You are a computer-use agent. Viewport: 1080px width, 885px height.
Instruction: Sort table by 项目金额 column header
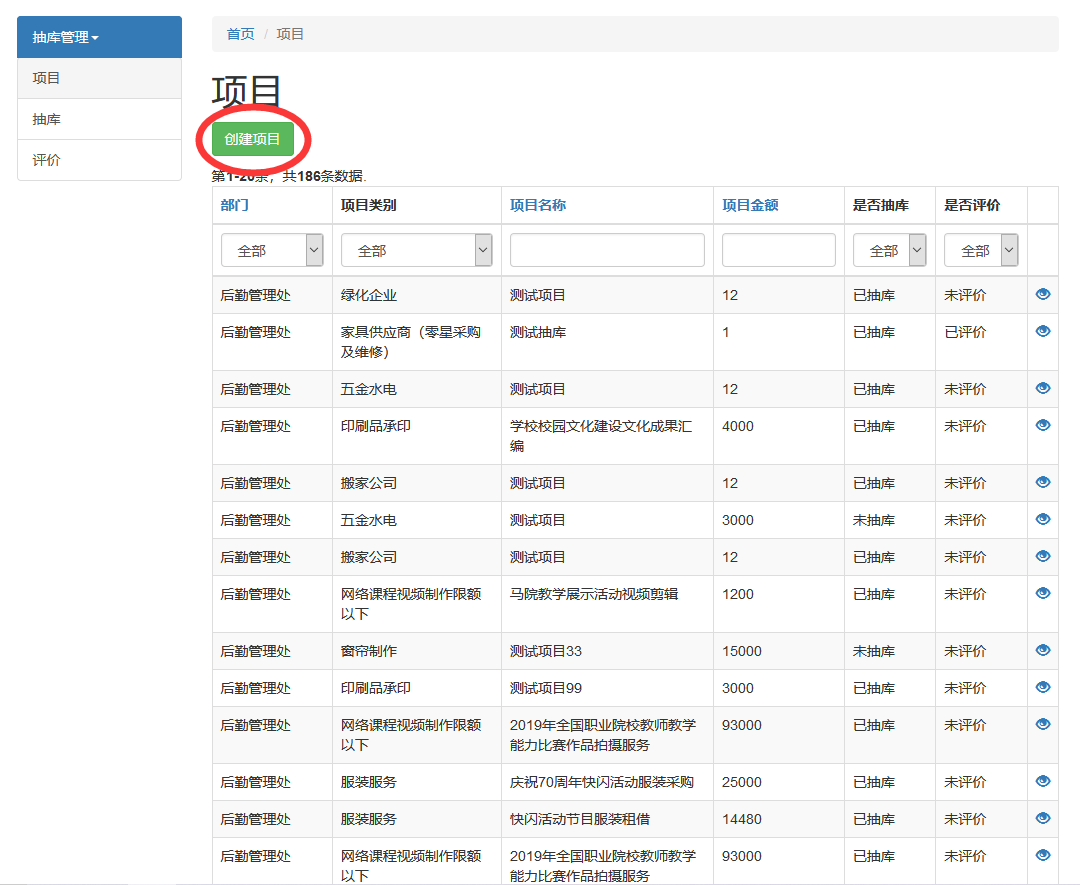[750, 205]
